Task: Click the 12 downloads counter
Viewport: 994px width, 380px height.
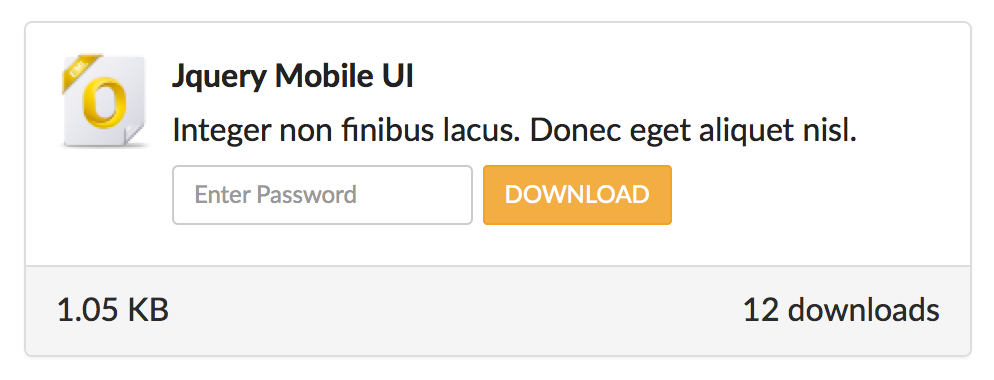Action: [841, 310]
